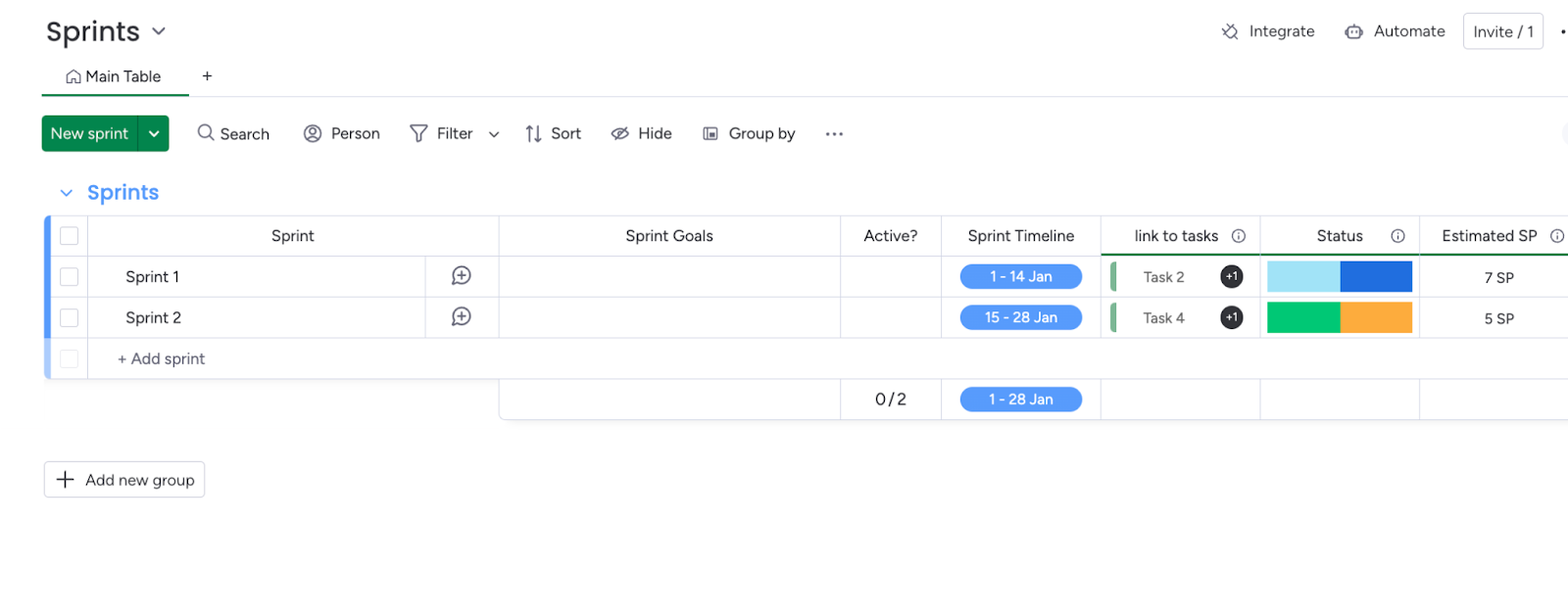This screenshot has height=616, width=1568.
Task: Open the Group by option
Action: 749,133
